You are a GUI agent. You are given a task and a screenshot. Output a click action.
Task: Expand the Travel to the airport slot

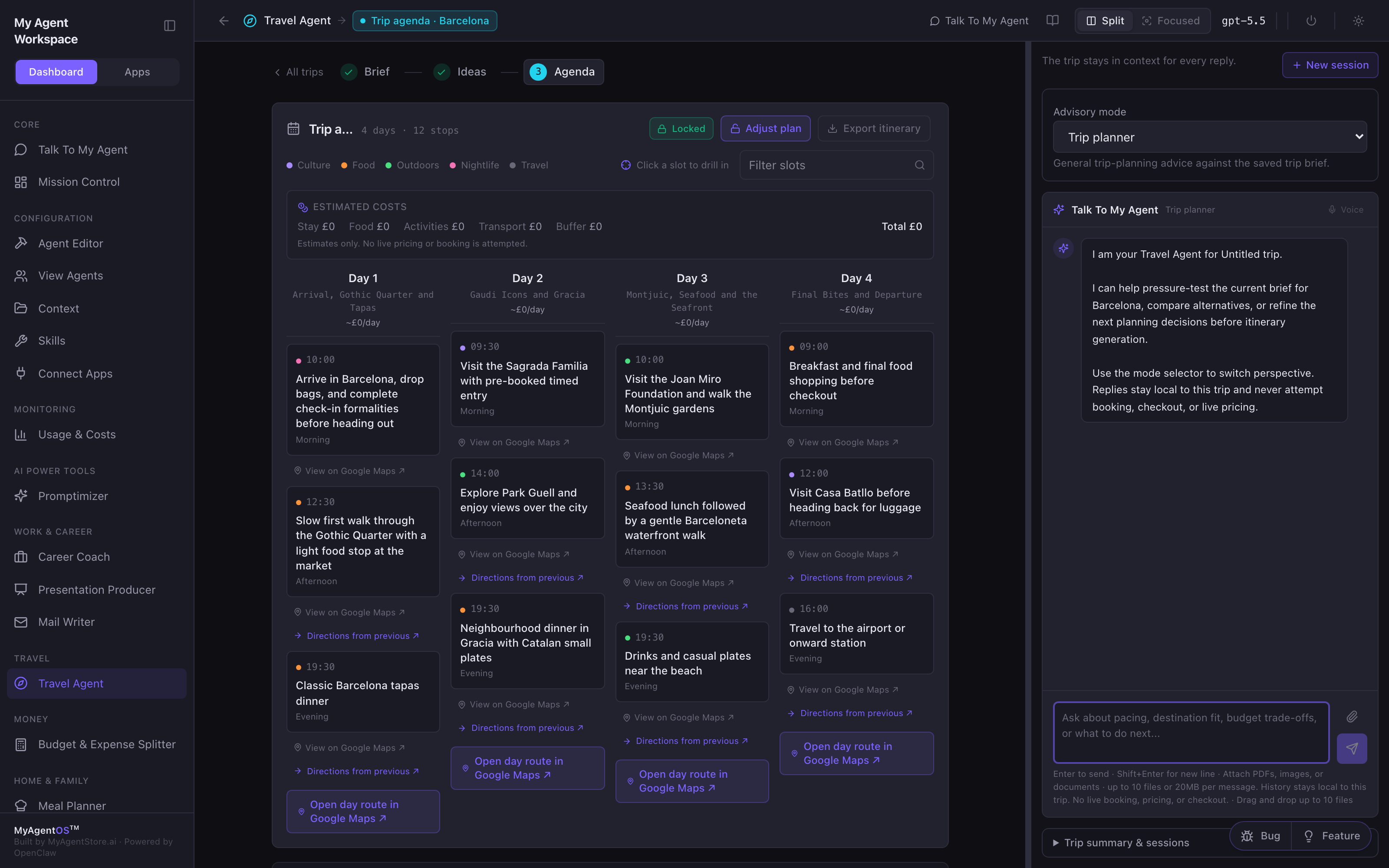click(x=856, y=634)
